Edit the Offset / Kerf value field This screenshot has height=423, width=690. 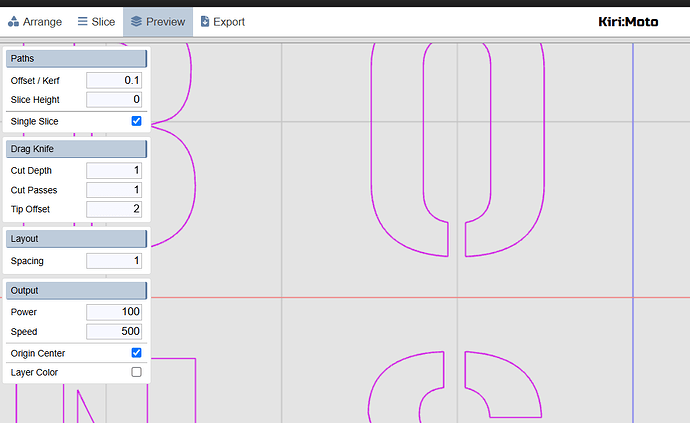pyautogui.click(x=114, y=81)
